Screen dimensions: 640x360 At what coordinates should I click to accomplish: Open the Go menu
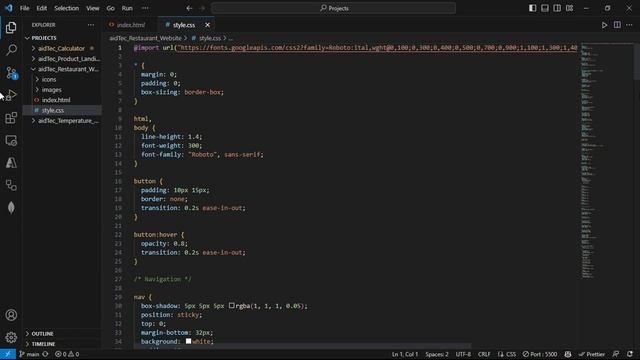[x=111, y=8]
